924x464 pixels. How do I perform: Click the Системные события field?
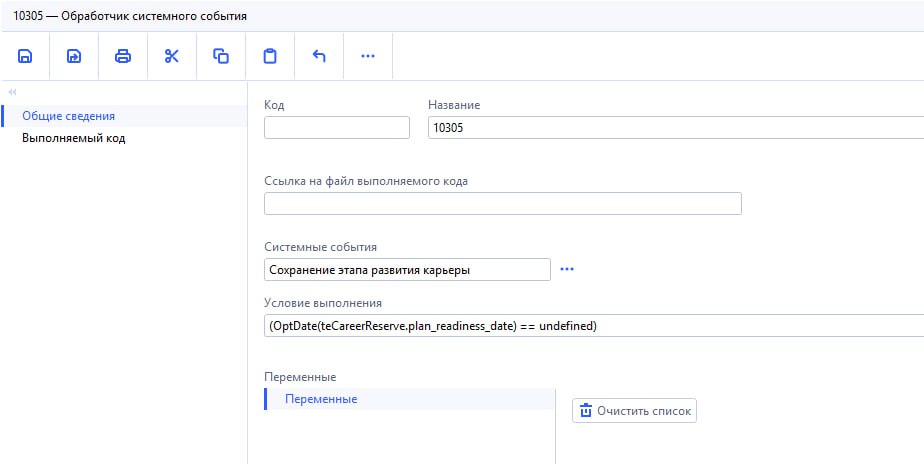click(x=407, y=270)
